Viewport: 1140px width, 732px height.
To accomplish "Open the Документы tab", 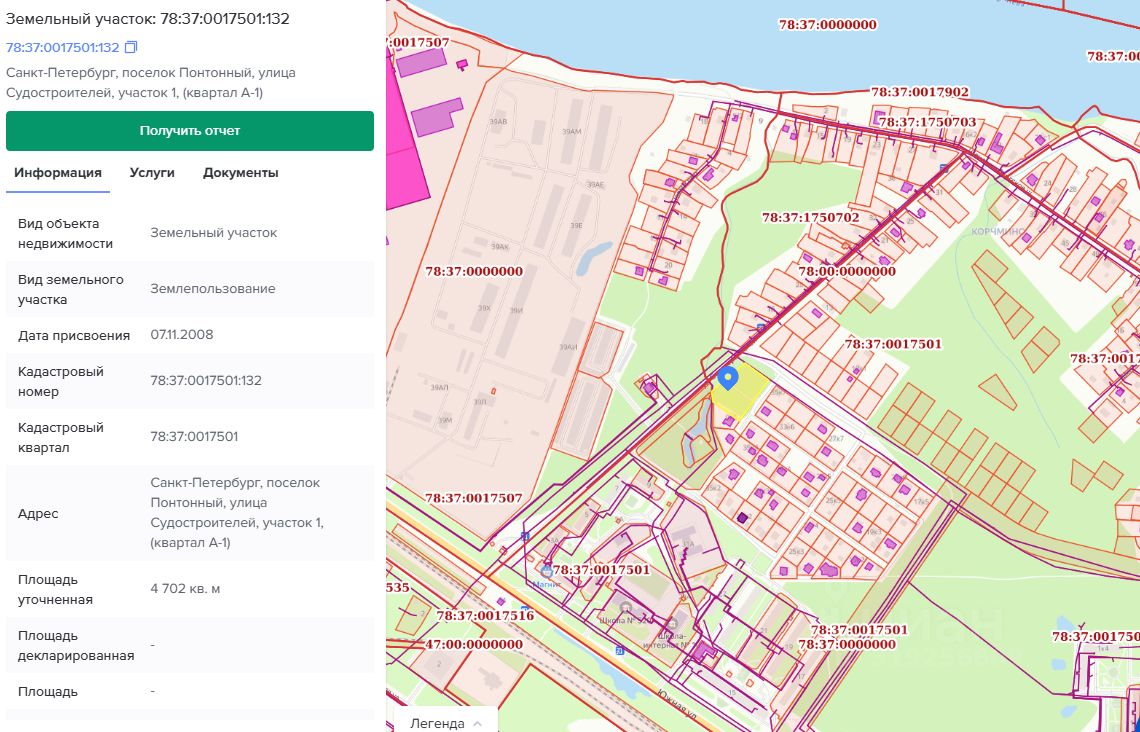I will click(240, 172).
